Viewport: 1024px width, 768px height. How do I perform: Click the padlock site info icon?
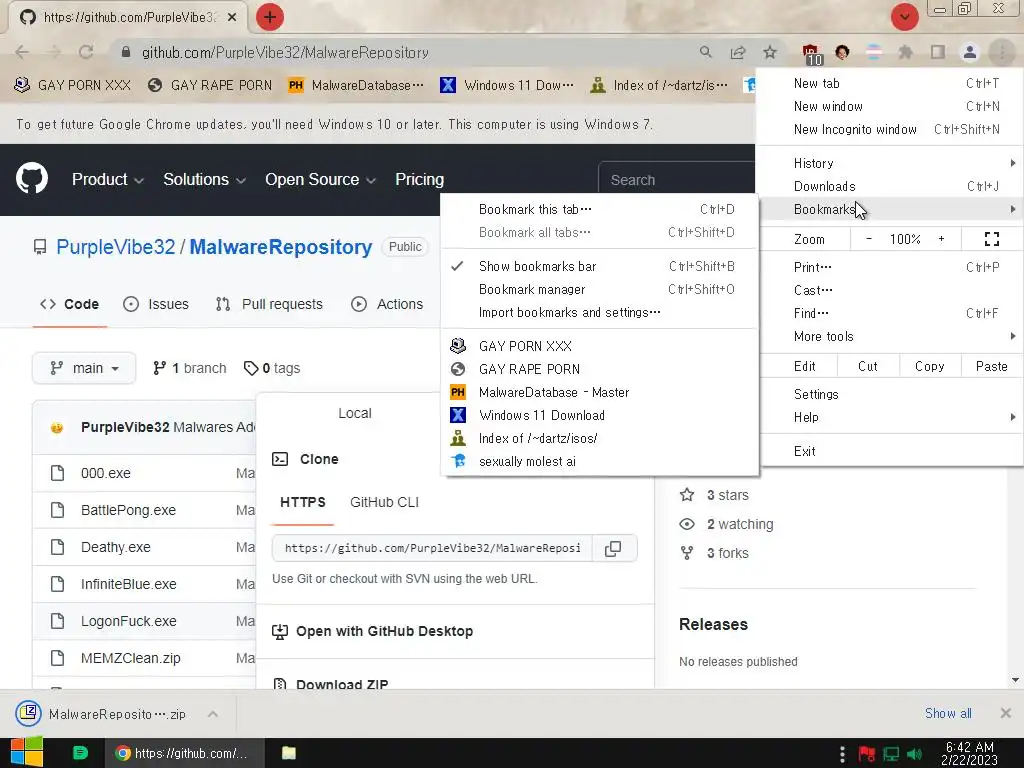(126, 52)
